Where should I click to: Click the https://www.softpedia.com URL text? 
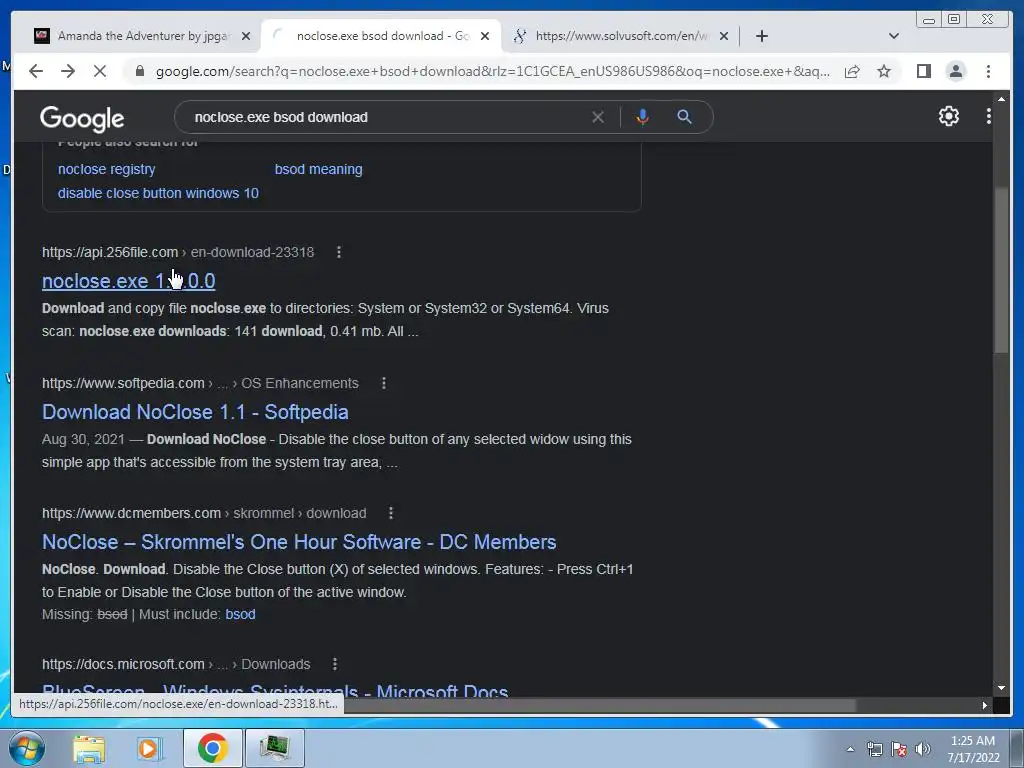click(x=123, y=383)
